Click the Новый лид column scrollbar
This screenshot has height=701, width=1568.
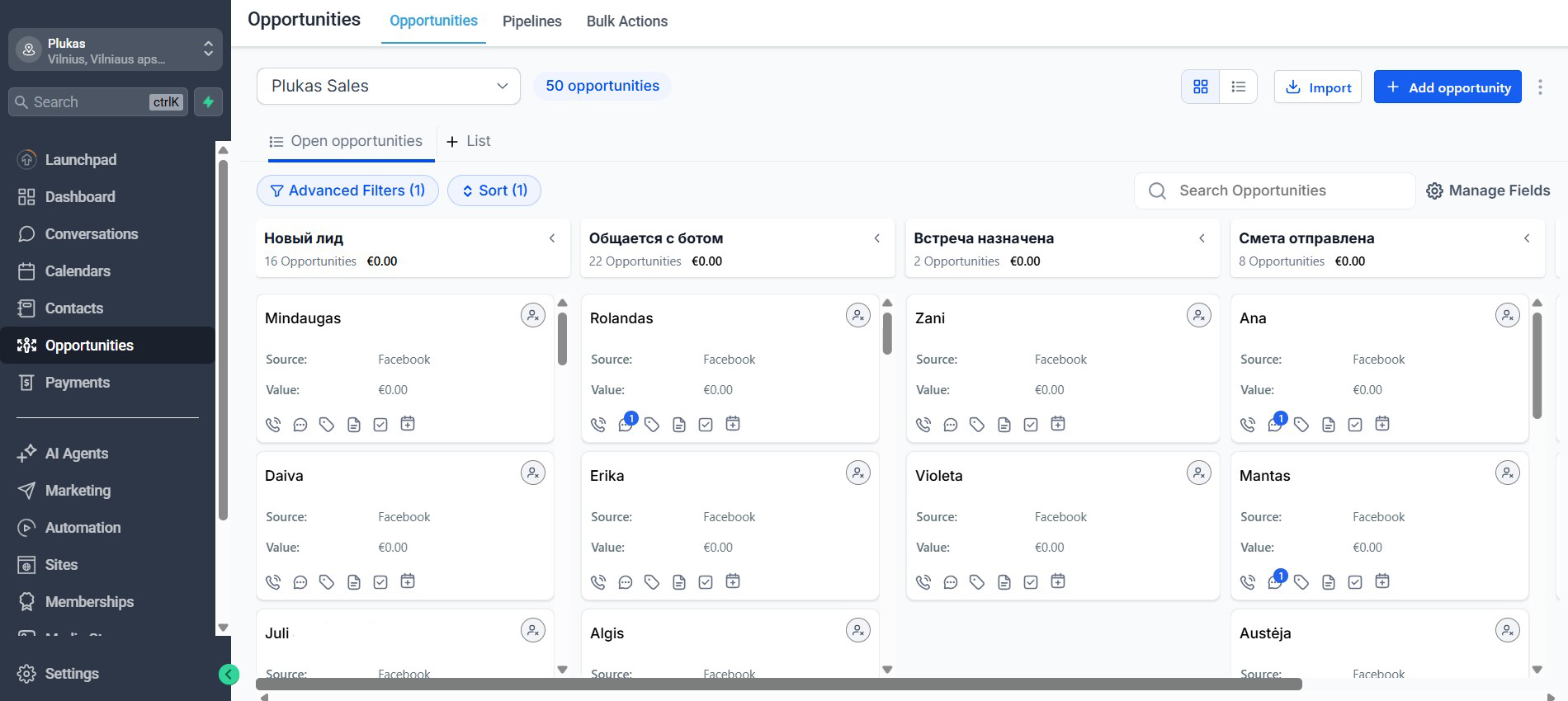pyautogui.click(x=562, y=338)
